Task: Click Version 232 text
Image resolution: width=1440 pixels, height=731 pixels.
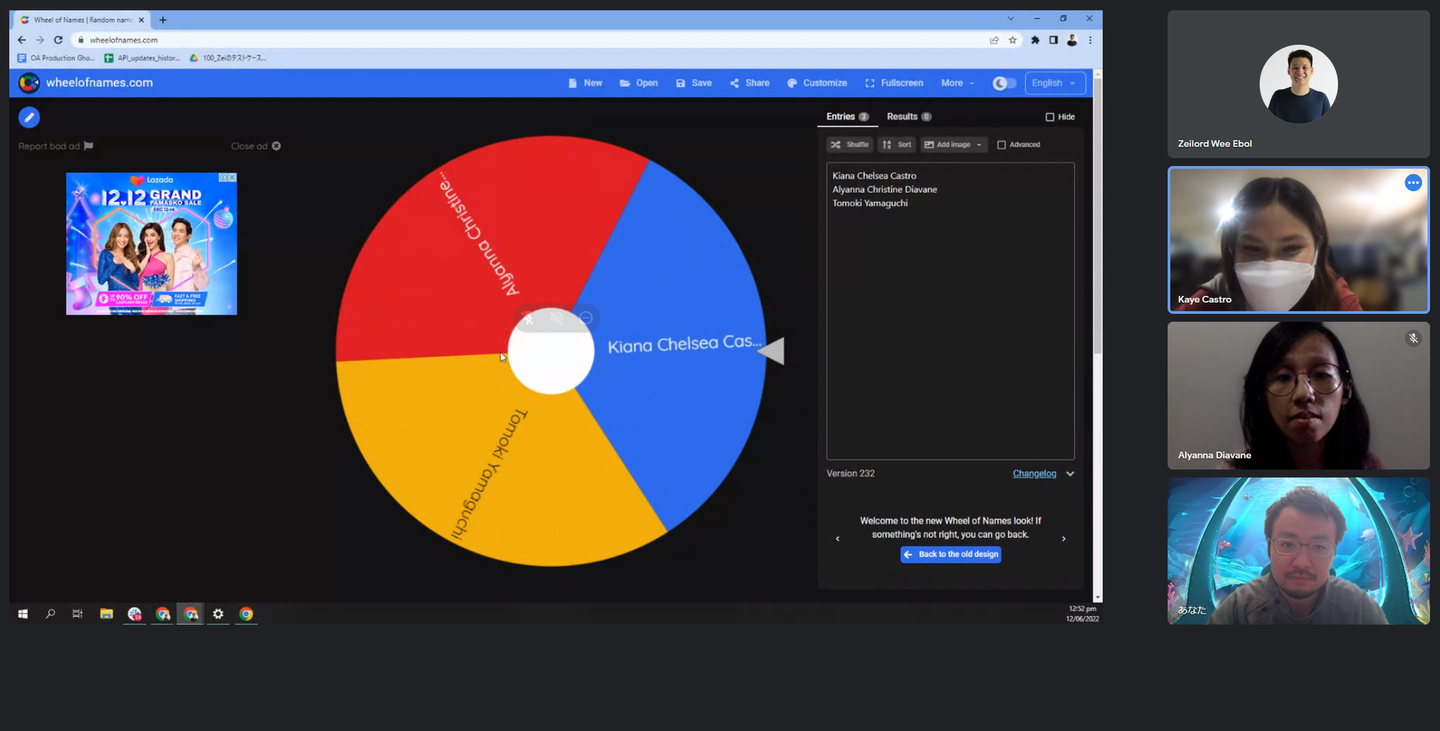Action: (x=851, y=474)
